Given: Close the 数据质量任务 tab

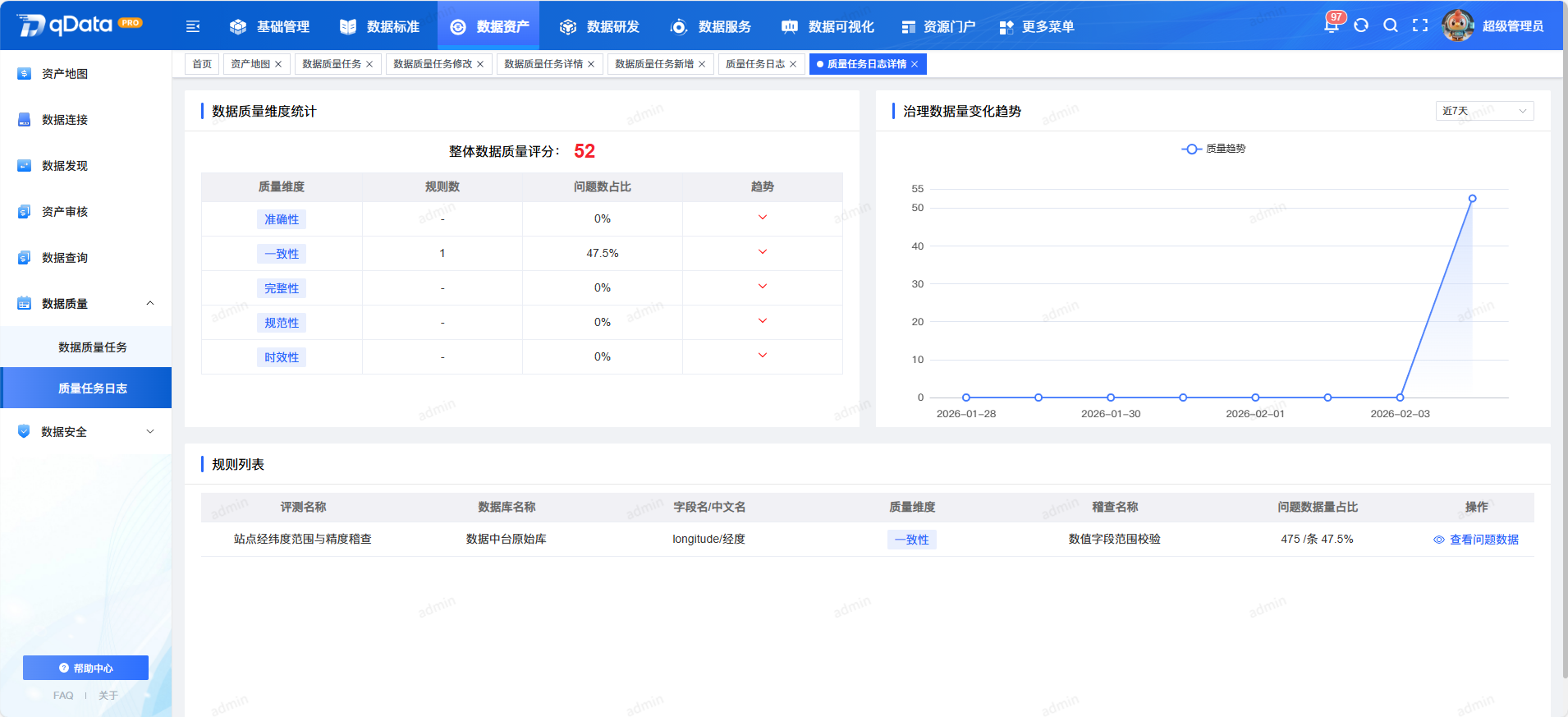Looking at the screenshot, I should coord(369,64).
